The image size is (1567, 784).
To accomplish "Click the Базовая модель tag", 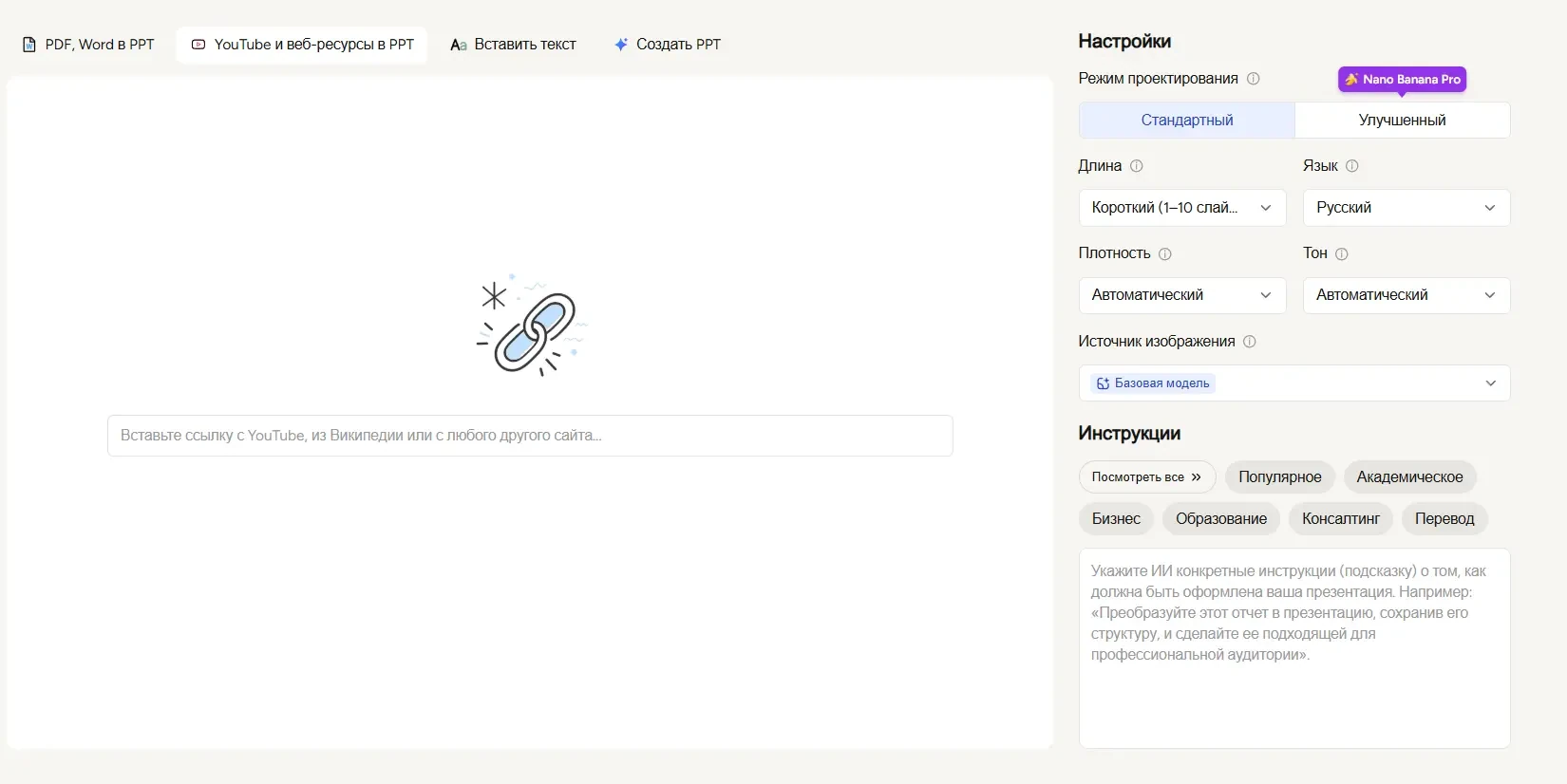I will click(1153, 383).
